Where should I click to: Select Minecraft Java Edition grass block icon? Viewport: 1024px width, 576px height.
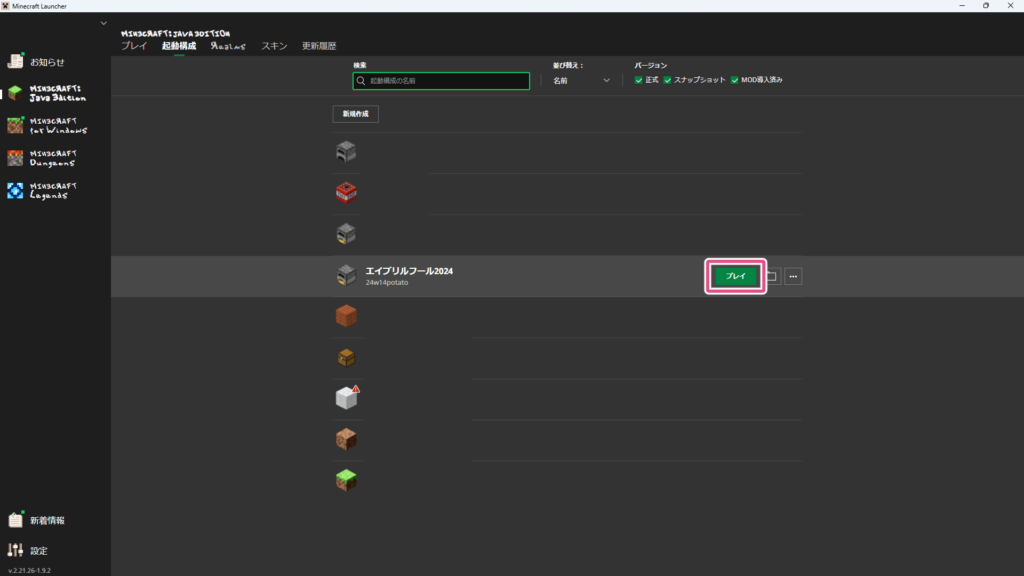point(15,93)
